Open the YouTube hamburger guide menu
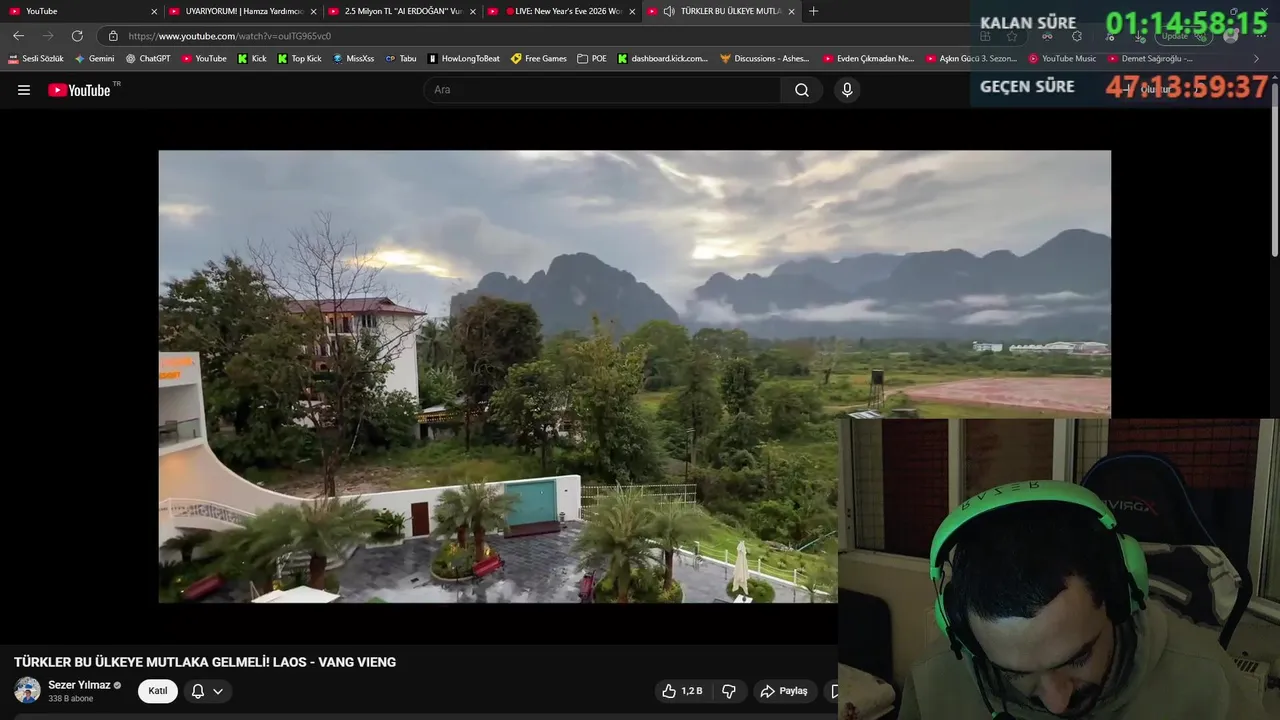Image resolution: width=1280 pixels, height=720 pixels. click(x=24, y=90)
